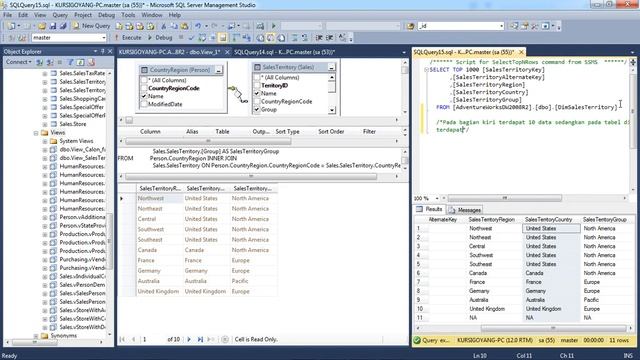Open the Query menu
The width and height of the screenshot is (640, 360).
[x=60, y=15]
